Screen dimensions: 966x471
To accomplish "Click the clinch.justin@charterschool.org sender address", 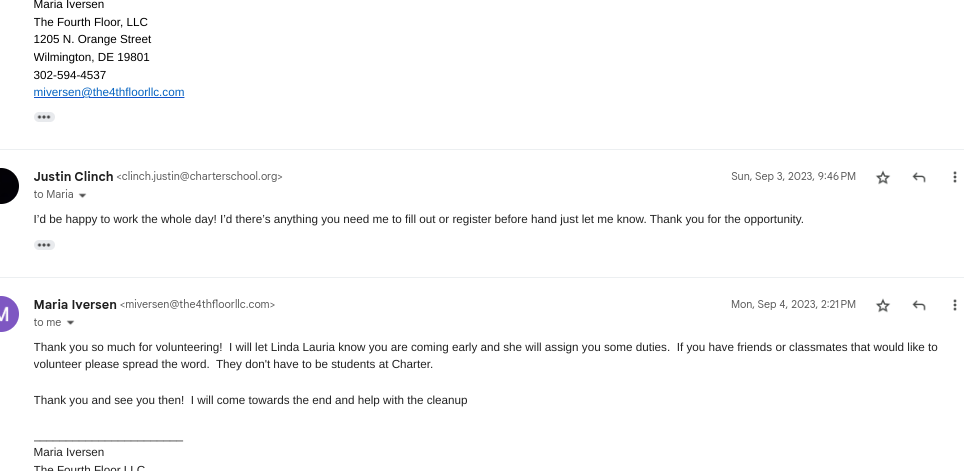I will click(200, 177).
